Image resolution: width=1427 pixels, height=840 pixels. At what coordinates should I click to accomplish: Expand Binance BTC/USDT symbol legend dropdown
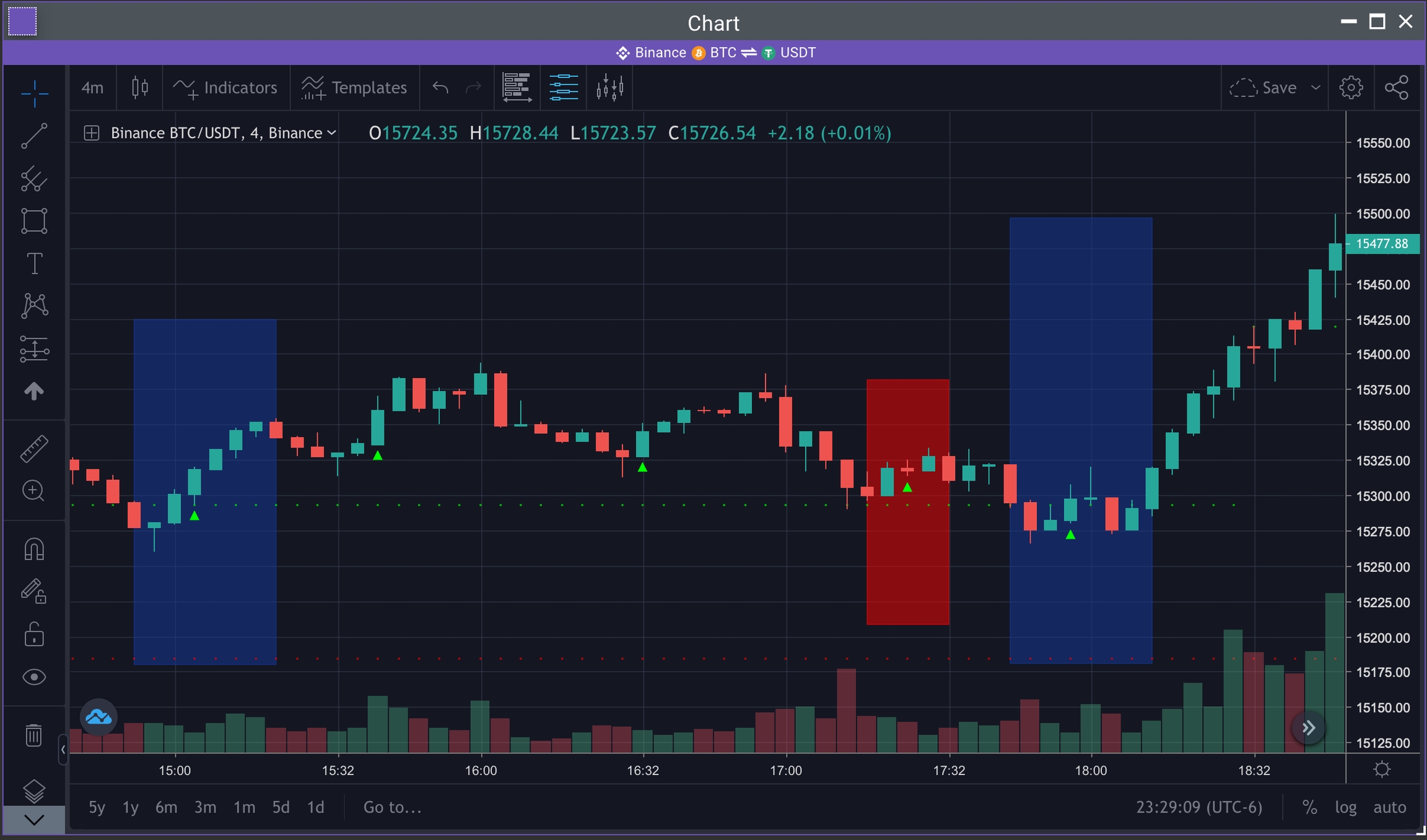tap(331, 133)
